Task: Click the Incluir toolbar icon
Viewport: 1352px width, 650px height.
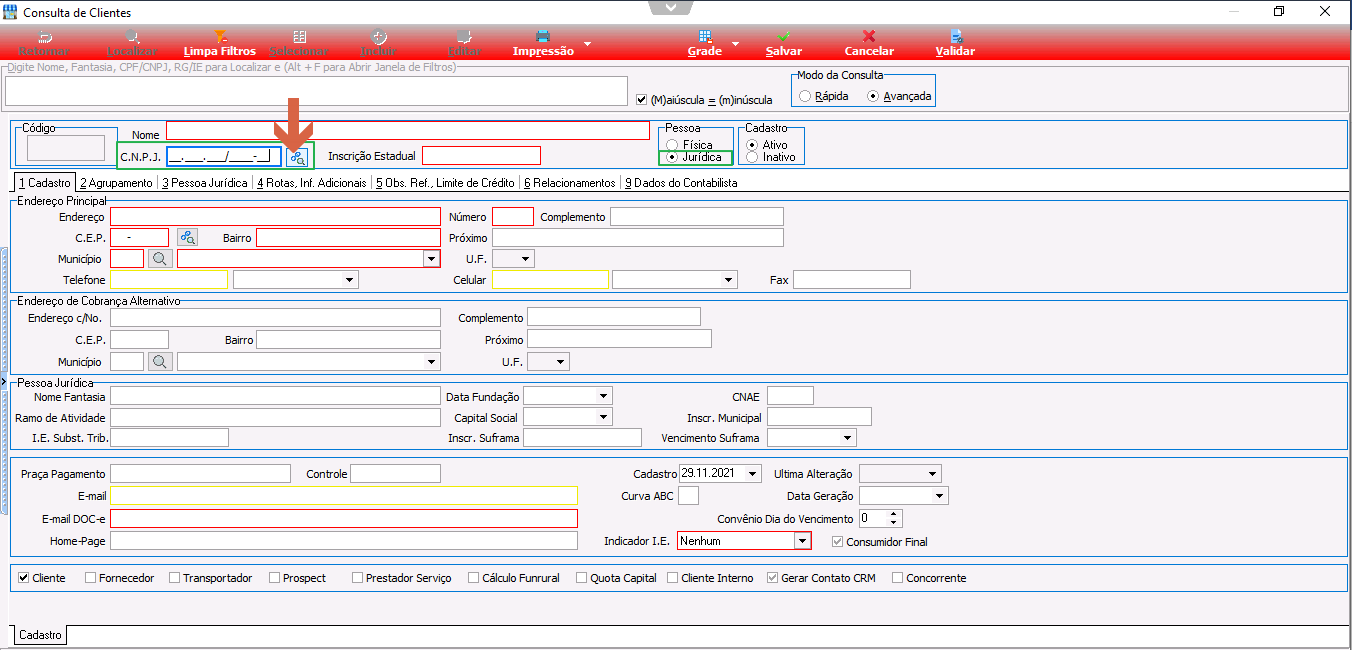Action: 378,36
